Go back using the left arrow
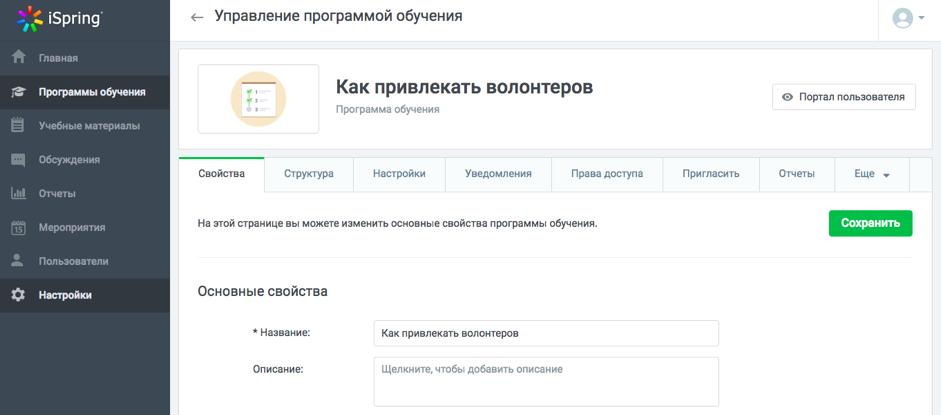This screenshot has width=941, height=415. [x=197, y=17]
